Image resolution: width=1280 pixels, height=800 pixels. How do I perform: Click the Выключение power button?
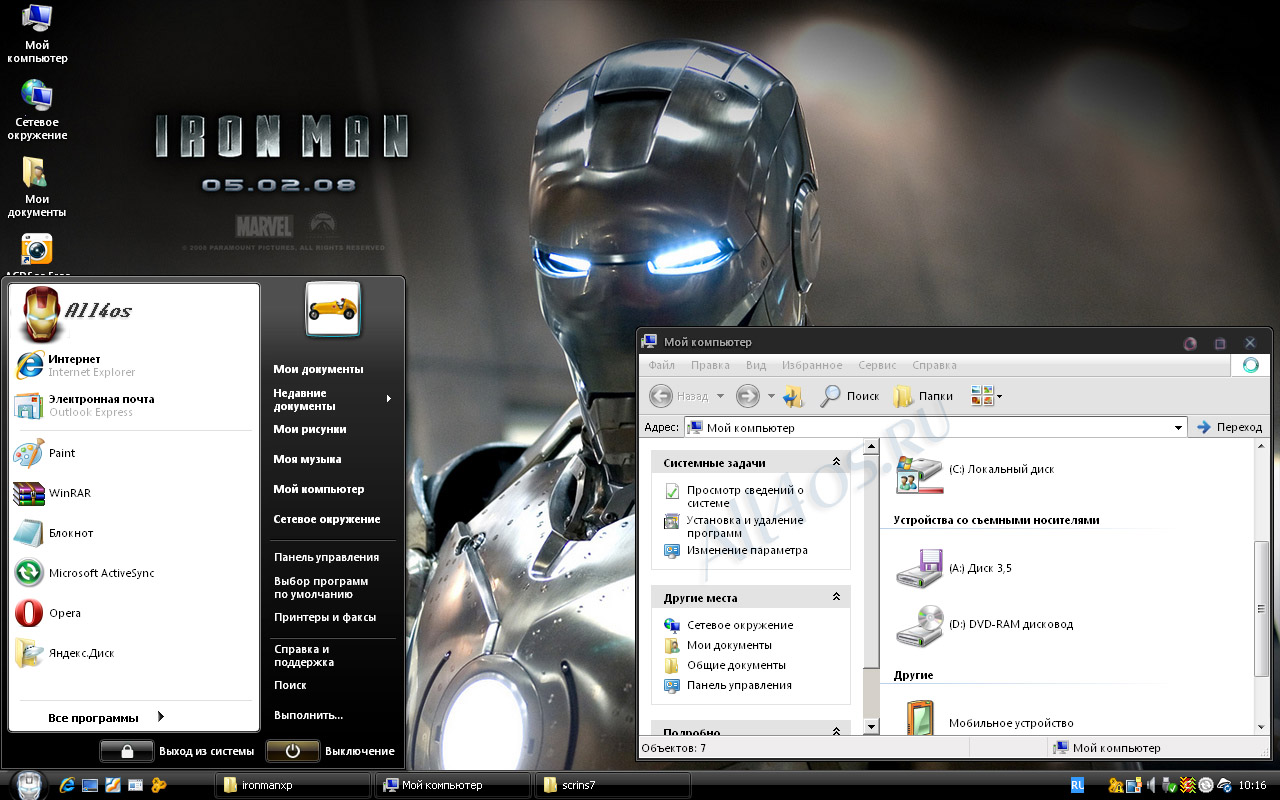tap(331, 751)
